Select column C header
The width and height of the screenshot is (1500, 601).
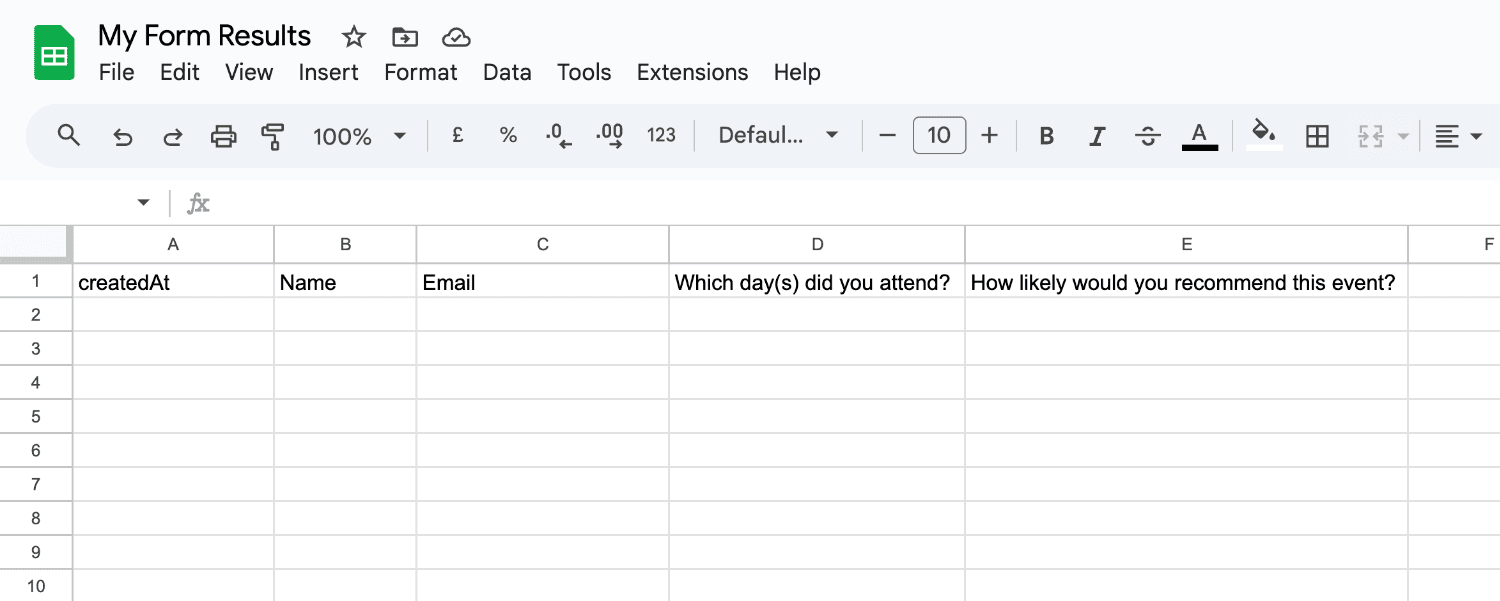(543, 244)
